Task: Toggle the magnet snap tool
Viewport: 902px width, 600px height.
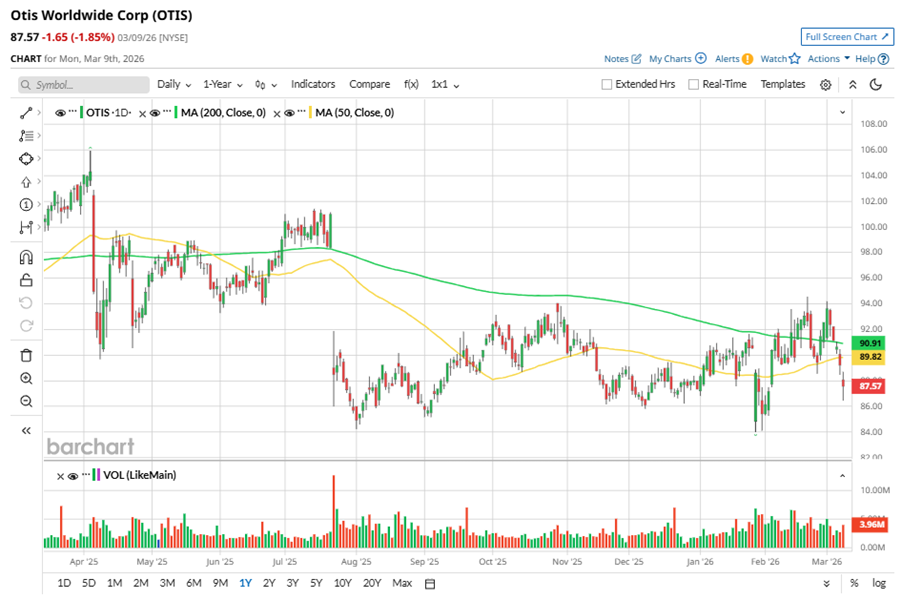Action: 26,257
